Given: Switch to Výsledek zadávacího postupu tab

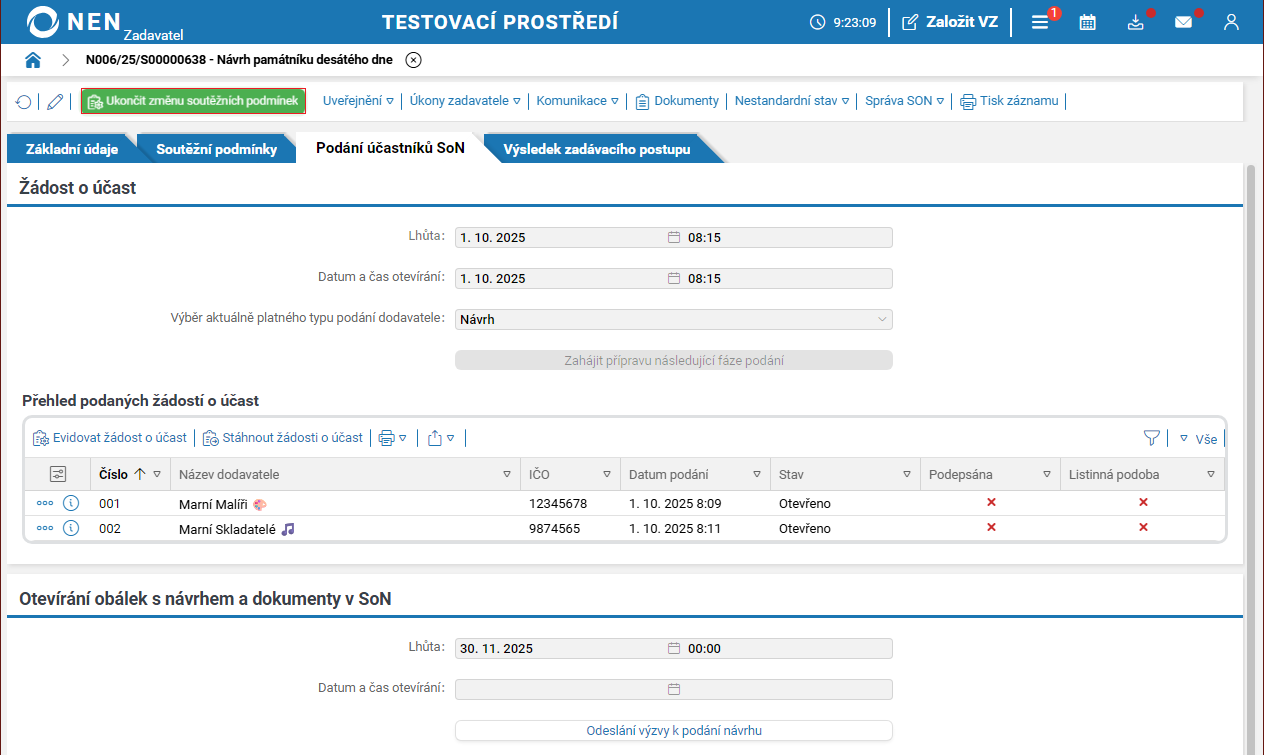Looking at the screenshot, I should pyautogui.click(x=597, y=149).
